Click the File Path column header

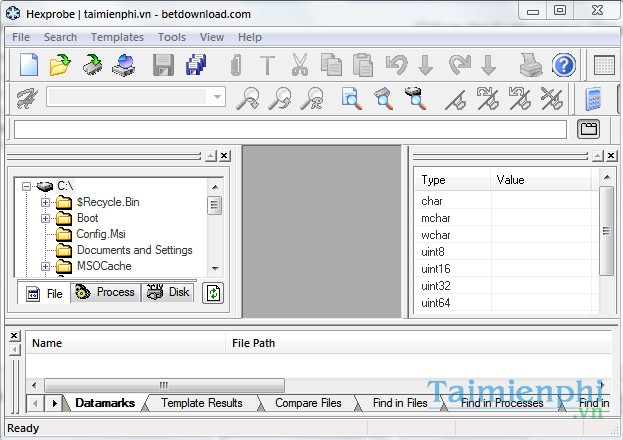coord(253,343)
